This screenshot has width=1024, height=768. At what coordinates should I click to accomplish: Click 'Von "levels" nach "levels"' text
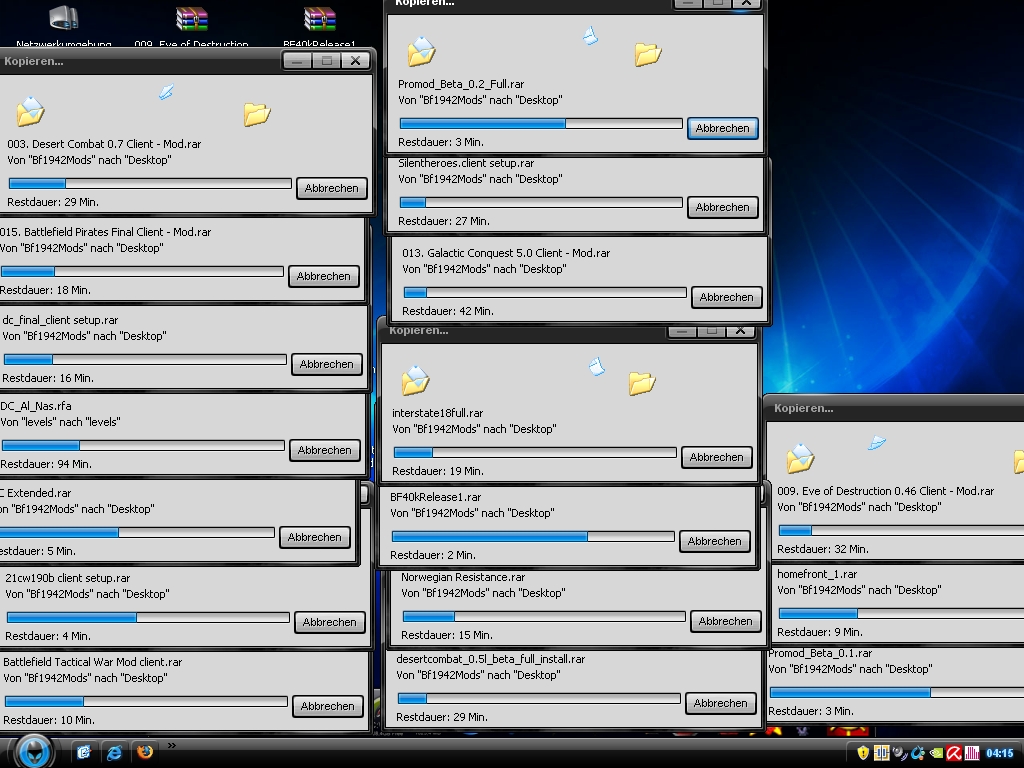tap(60, 422)
